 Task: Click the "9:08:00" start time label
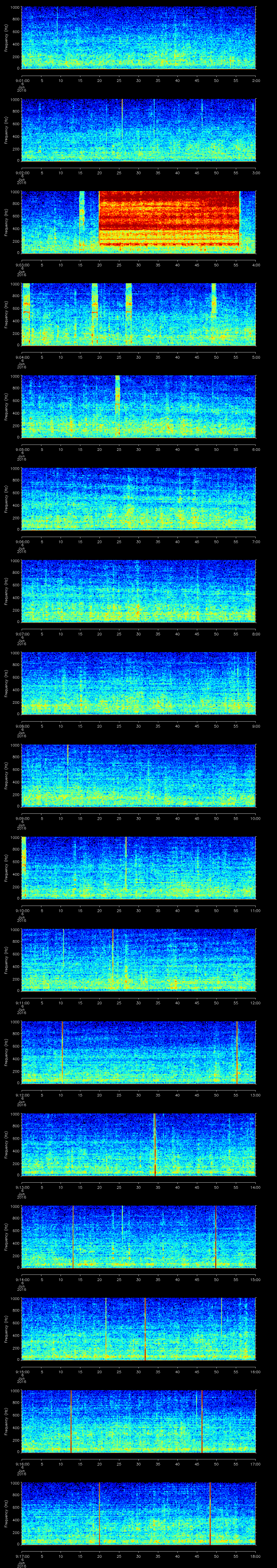(22, 726)
